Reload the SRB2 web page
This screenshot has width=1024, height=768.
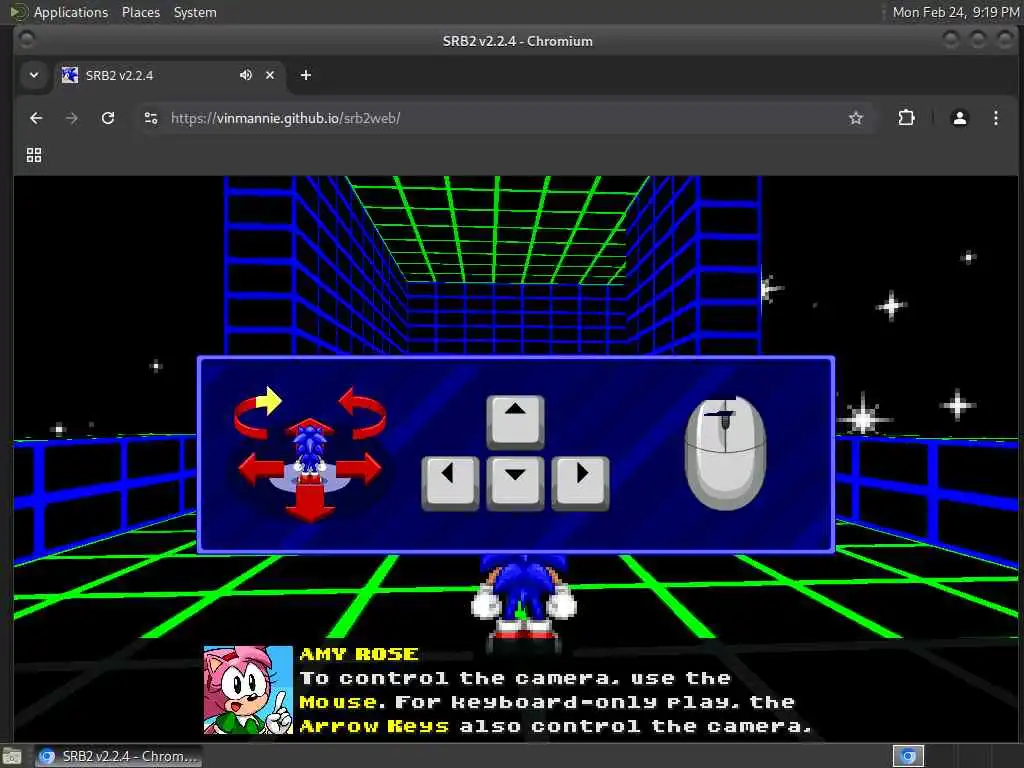[x=108, y=118]
